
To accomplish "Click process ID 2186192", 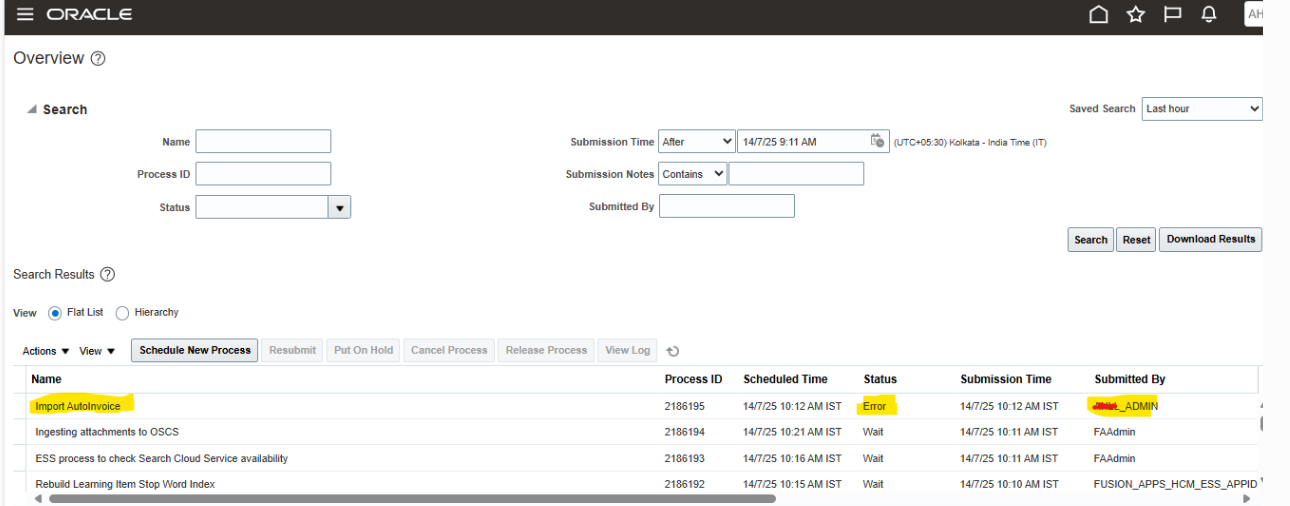I will (x=685, y=484).
